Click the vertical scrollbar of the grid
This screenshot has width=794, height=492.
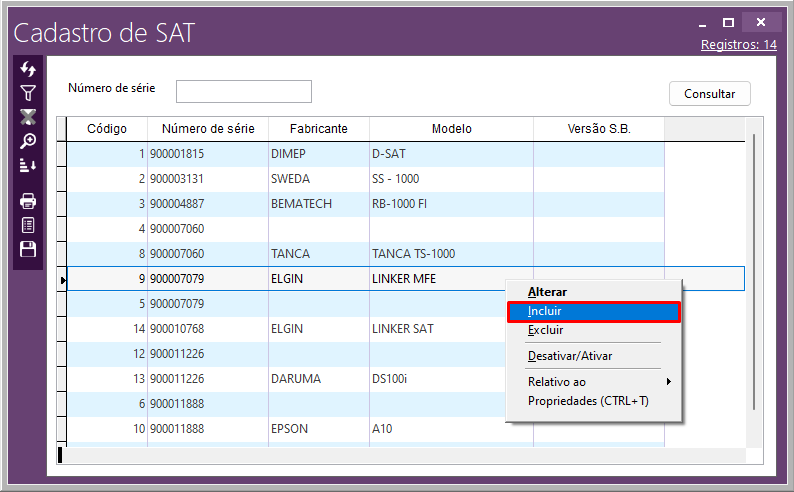pyautogui.click(x=753, y=280)
